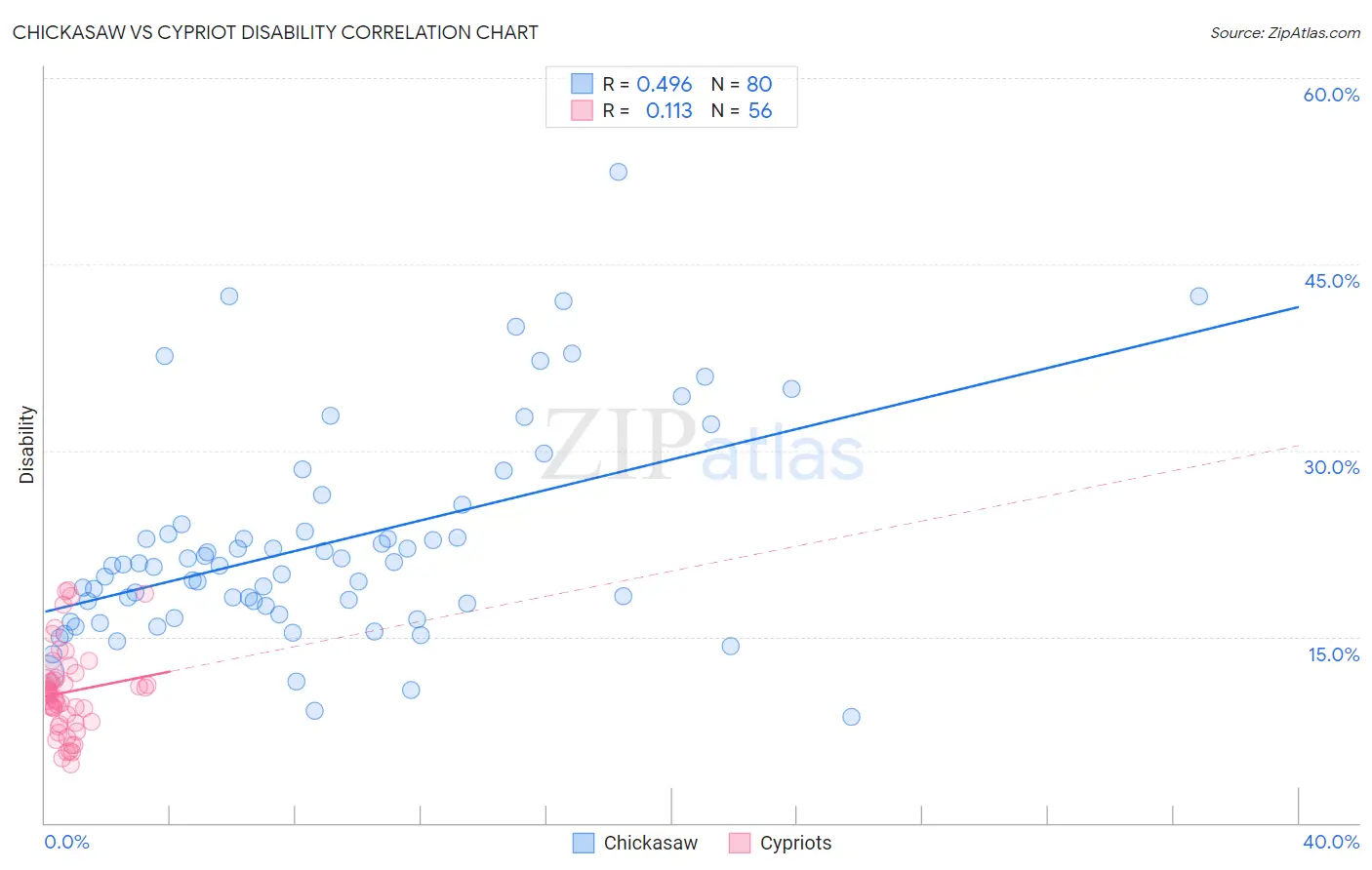The image size is (1372, 870).
Task: Click the highest Chickasaw data point above 50%
Action: [x=618, y=172]
